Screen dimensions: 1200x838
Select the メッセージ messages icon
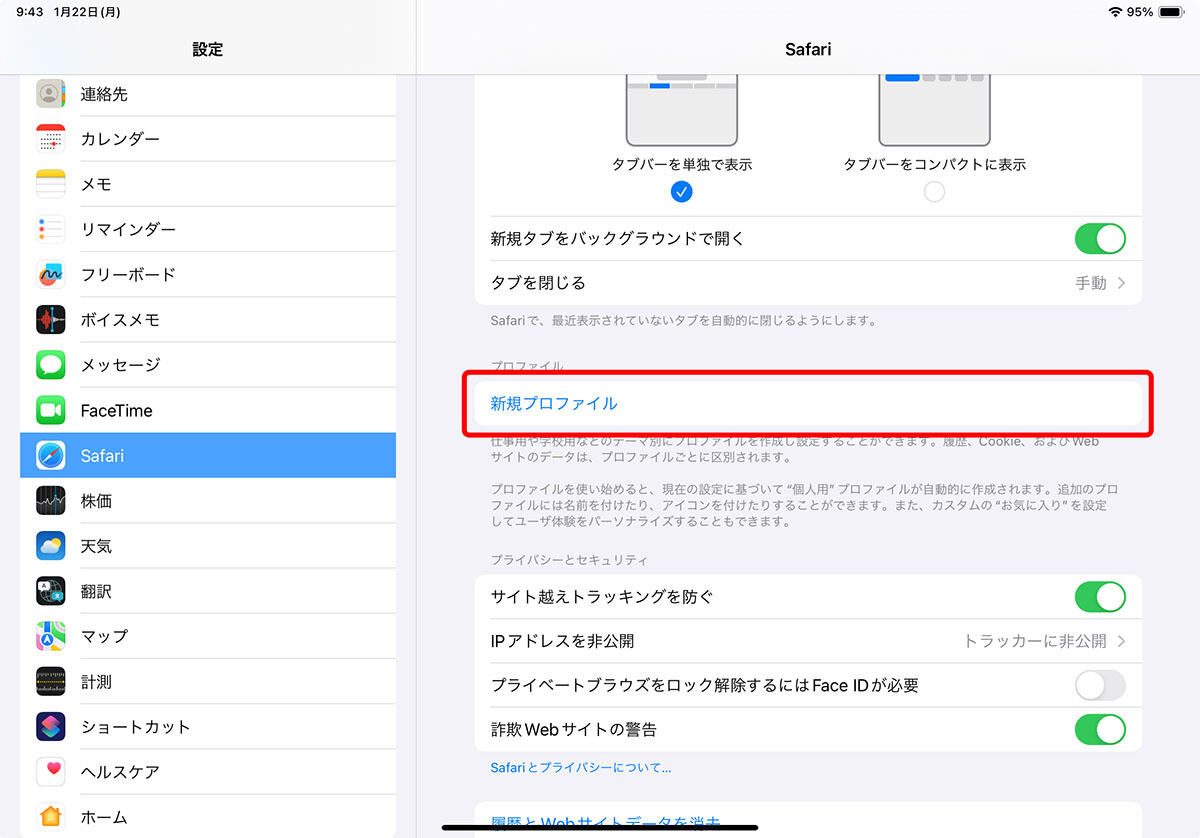coord(51,365)
